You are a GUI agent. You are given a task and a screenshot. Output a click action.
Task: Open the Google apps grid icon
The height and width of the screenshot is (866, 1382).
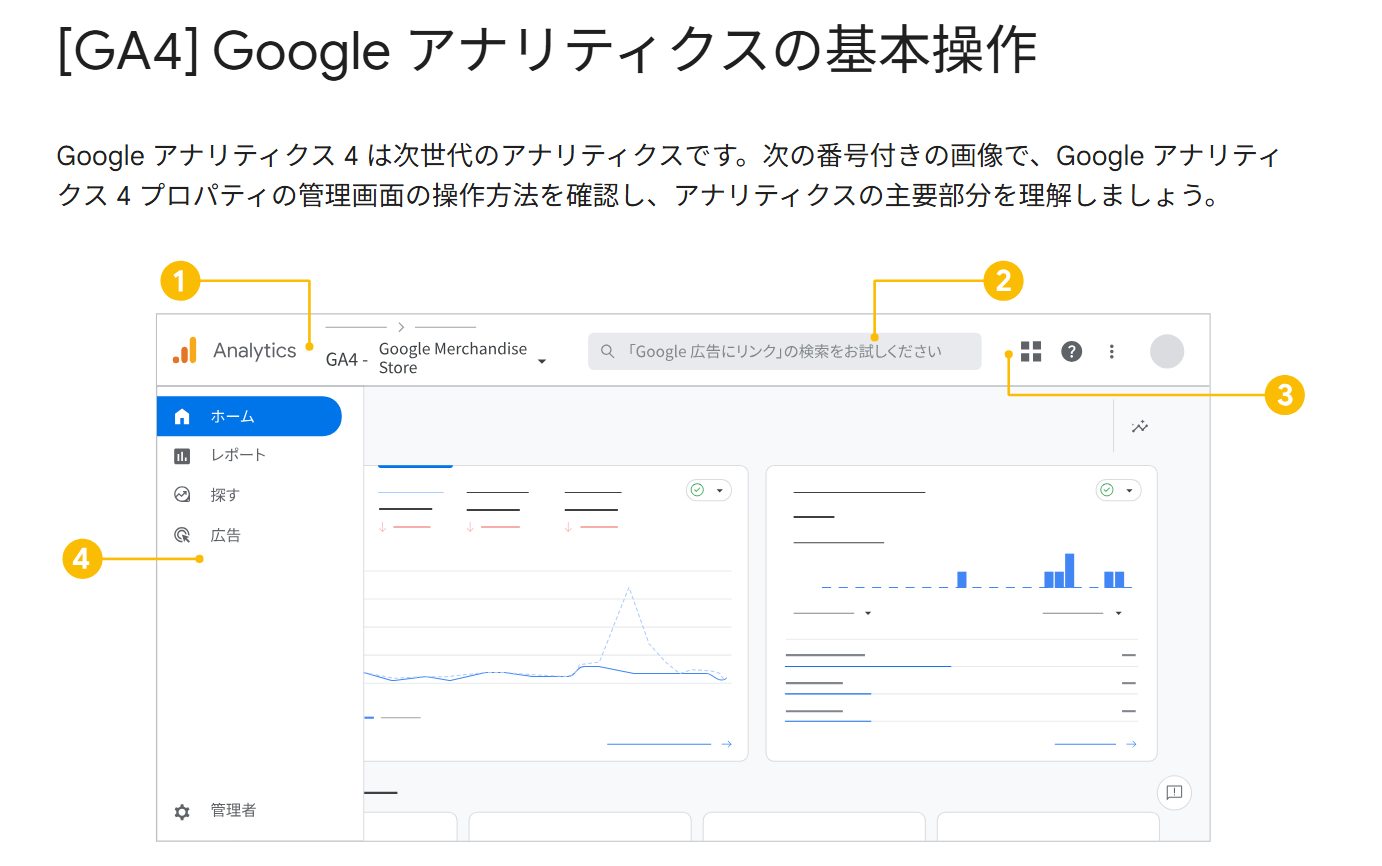point(1030,351)
